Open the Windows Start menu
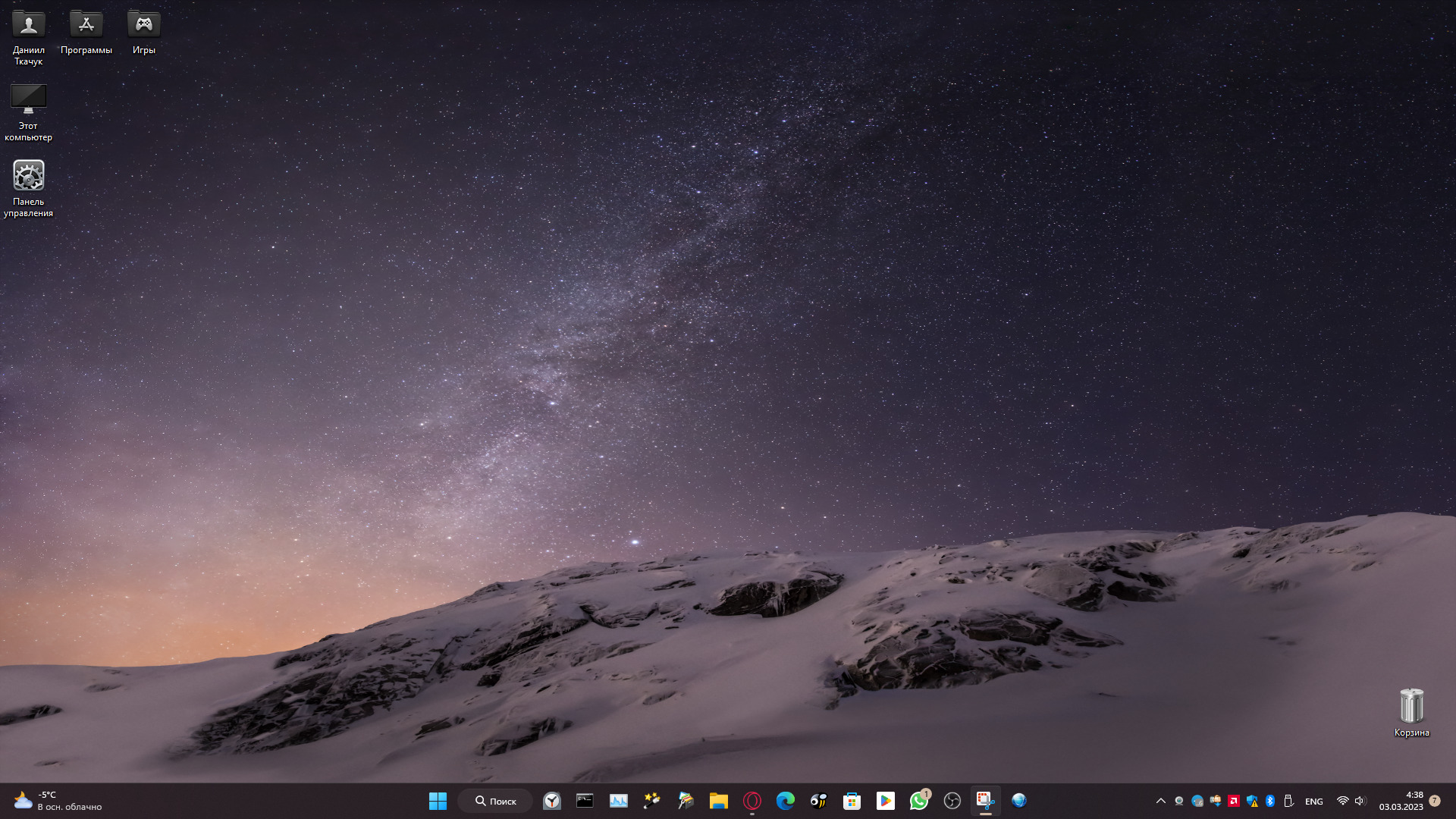The image size is (1456, 819). [x=438, y=801]
